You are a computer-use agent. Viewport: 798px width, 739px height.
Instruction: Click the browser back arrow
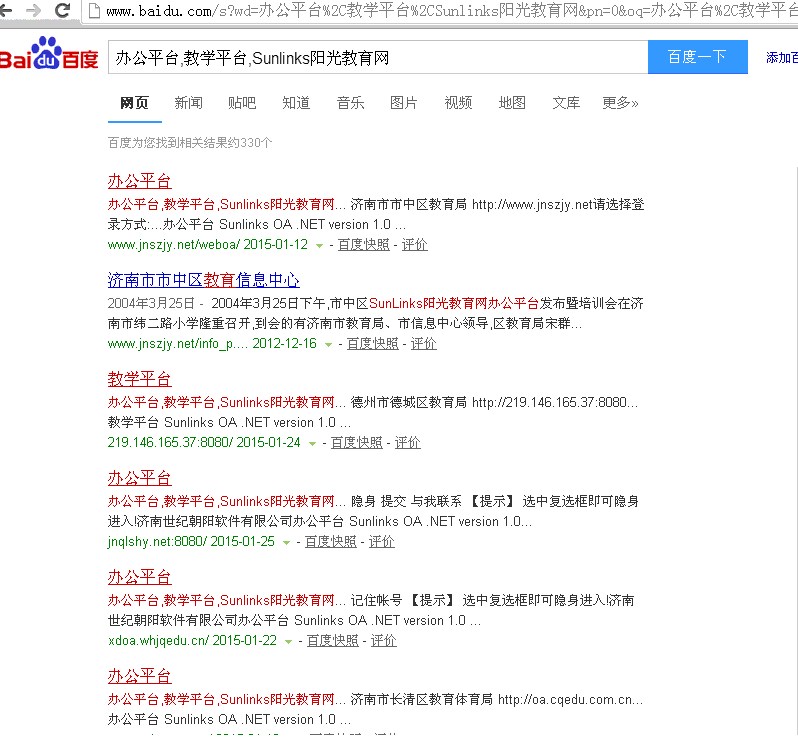5,10
